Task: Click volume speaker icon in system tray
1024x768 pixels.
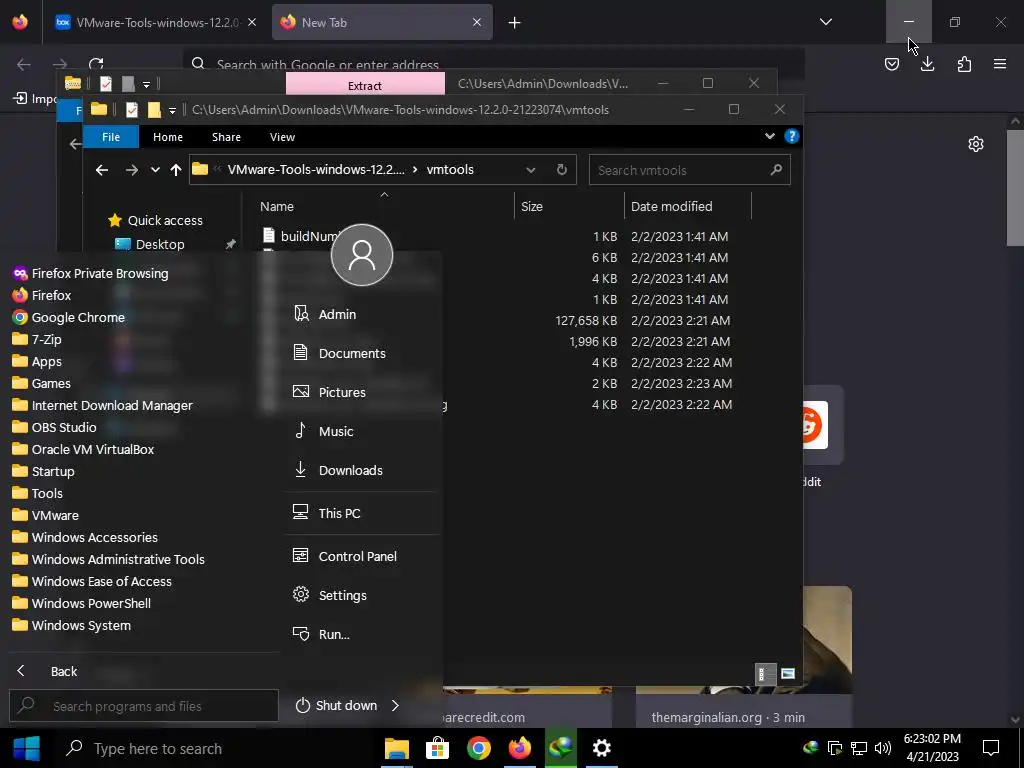Action: [883, 748]
